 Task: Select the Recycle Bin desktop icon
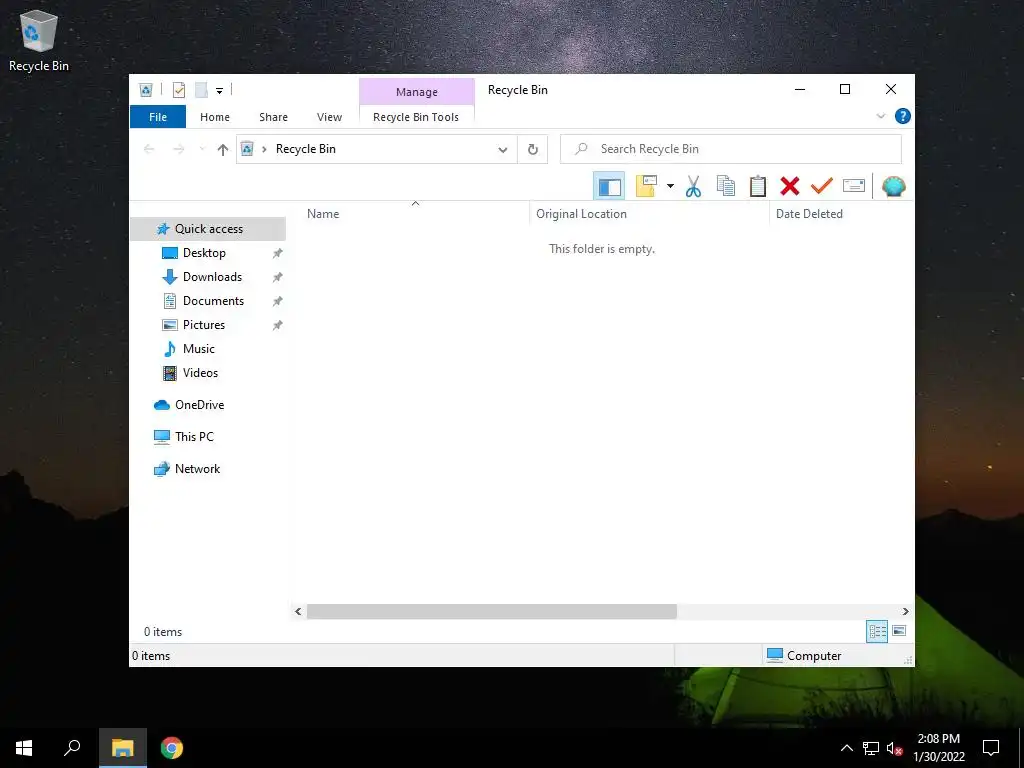[x=39, y=41]
